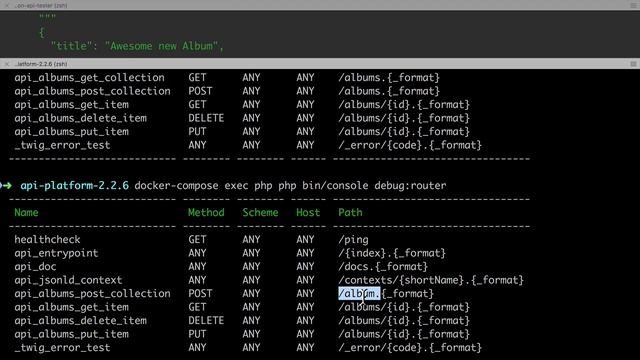
Task: Click the api-platform-2.2.6 prompt directory
Action: [x=74, y=185]
